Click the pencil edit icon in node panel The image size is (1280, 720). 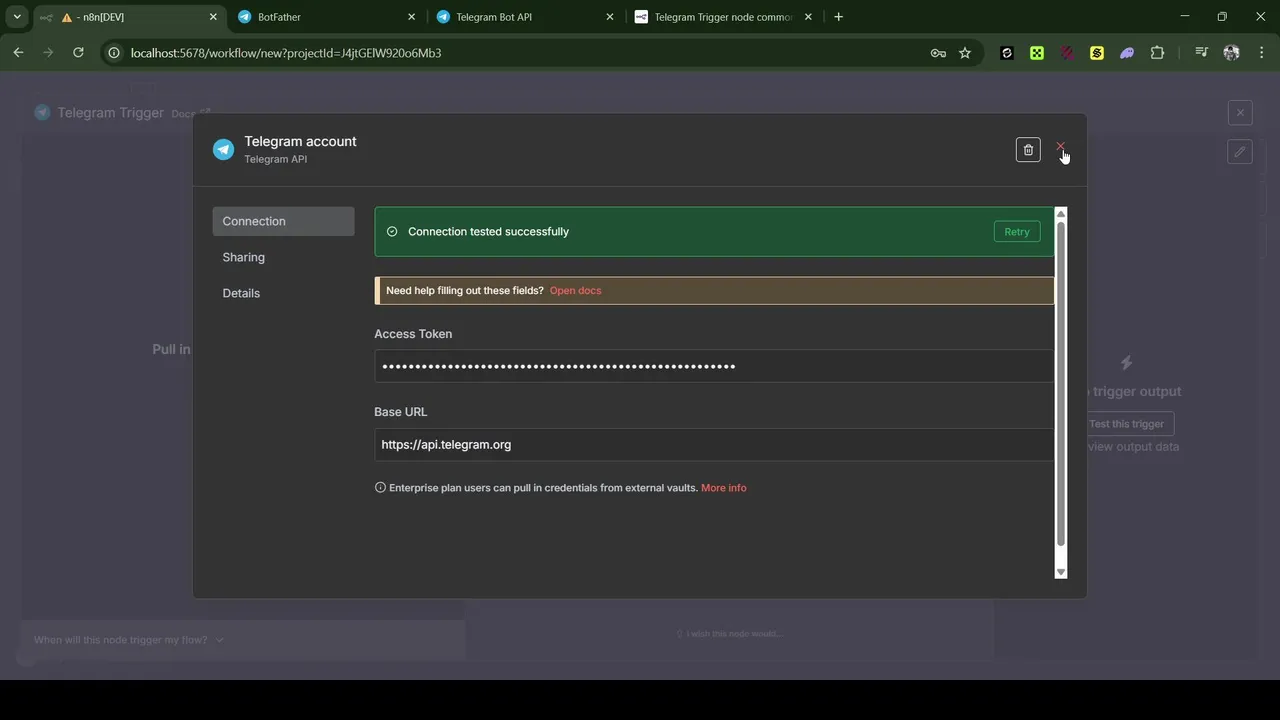tap(1239, 152)
